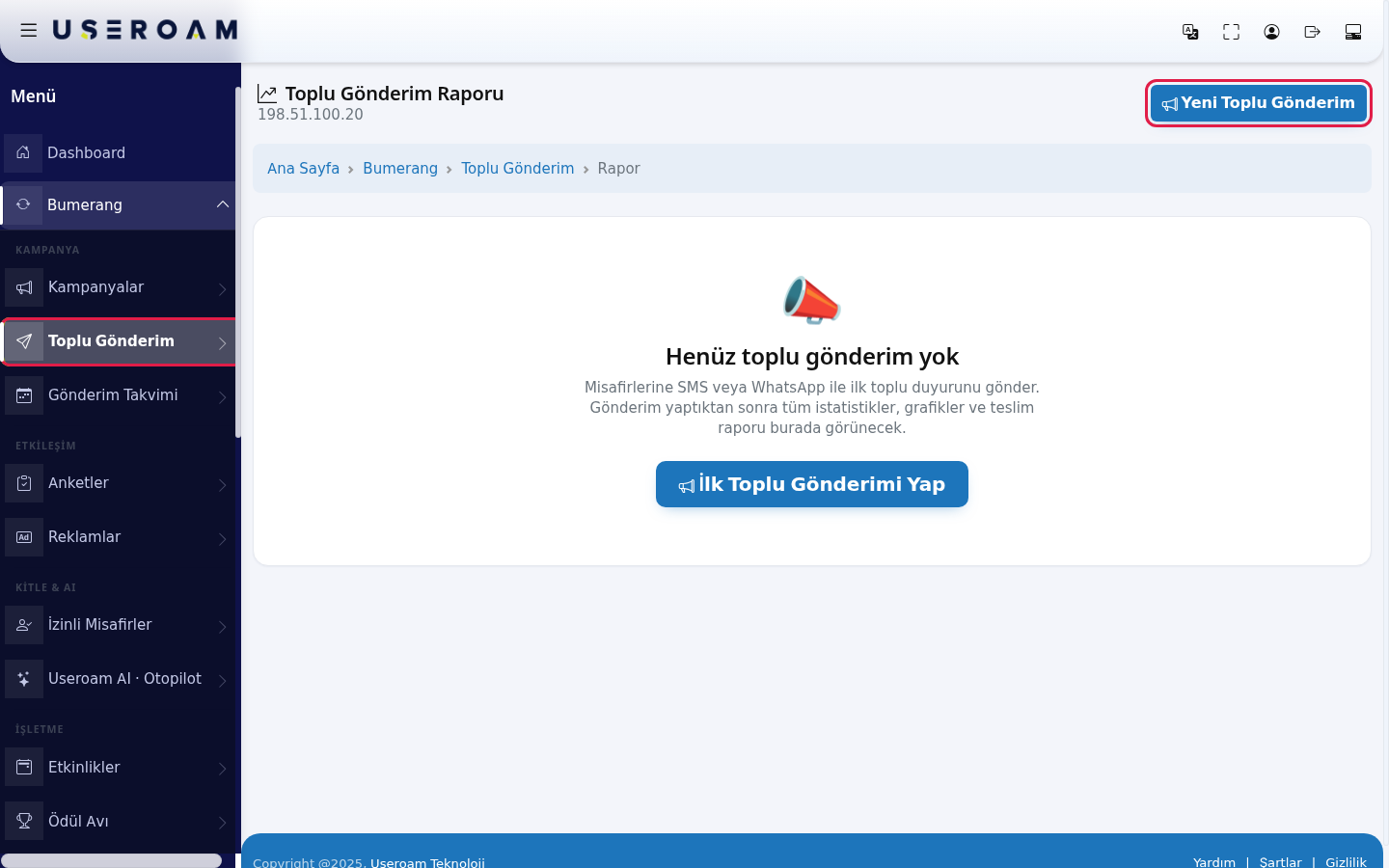Viewport: 1389px width, 868px height.
Task: Click the Yeni Toplu Gönderim button
Action: (x=1259, y=103)
